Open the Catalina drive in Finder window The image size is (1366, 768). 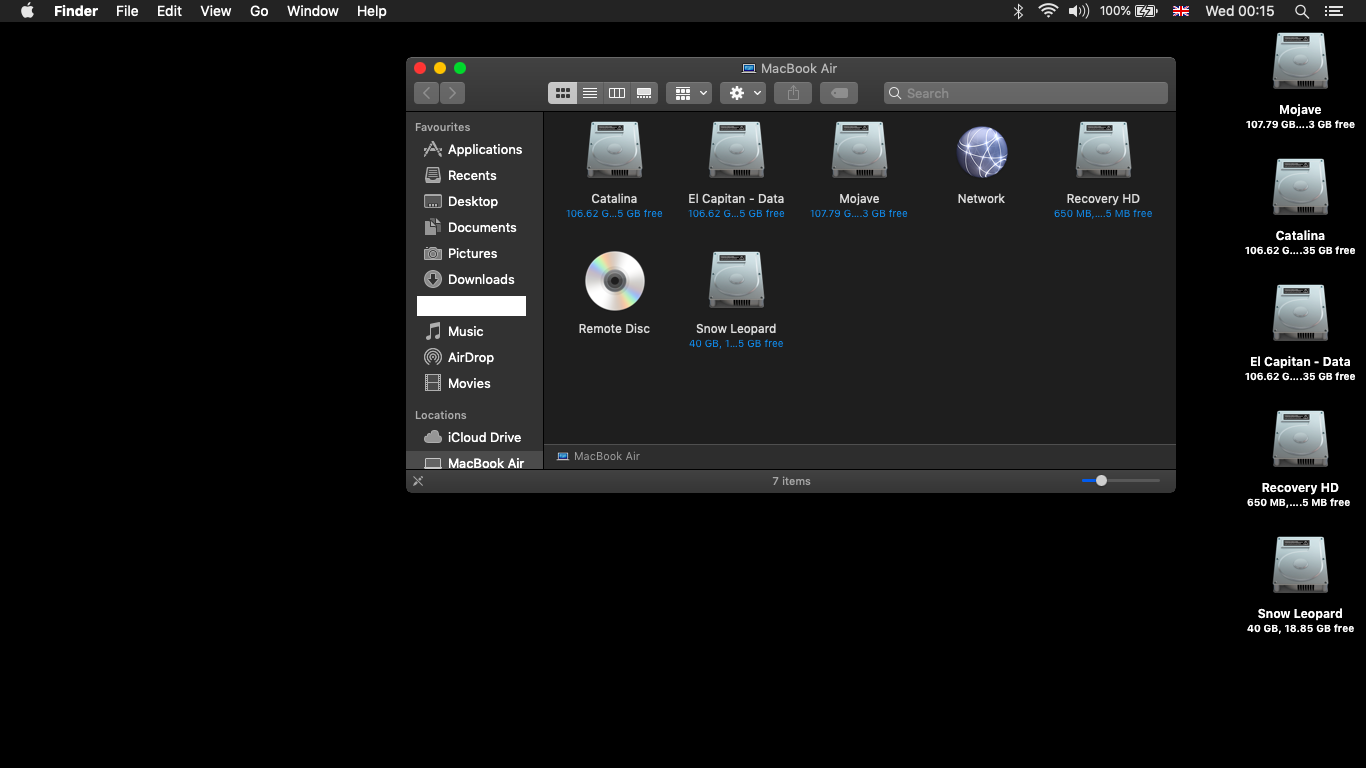pos(614,151)
